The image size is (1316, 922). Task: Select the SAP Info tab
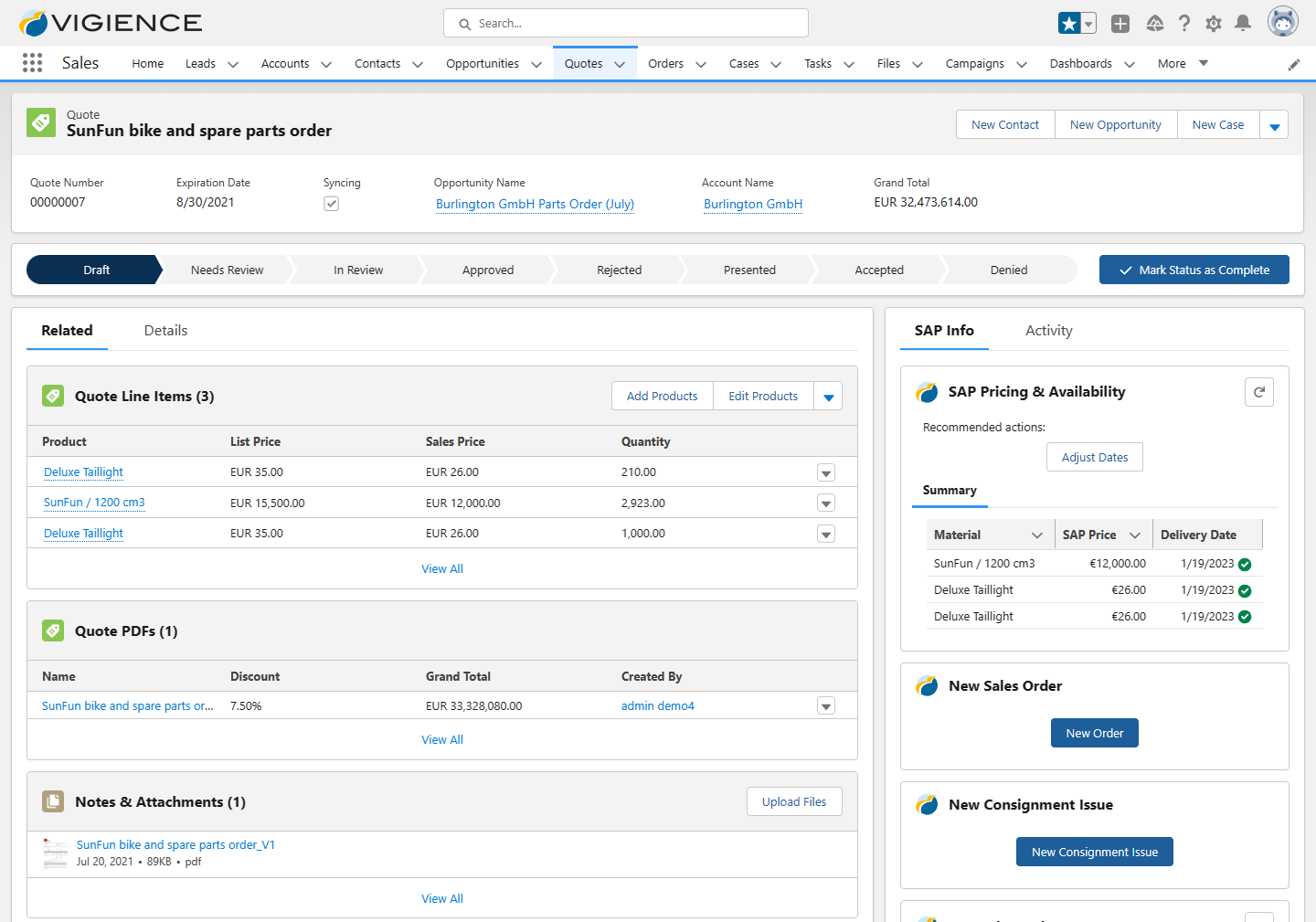pyautogui.click(x=944, y=331)
